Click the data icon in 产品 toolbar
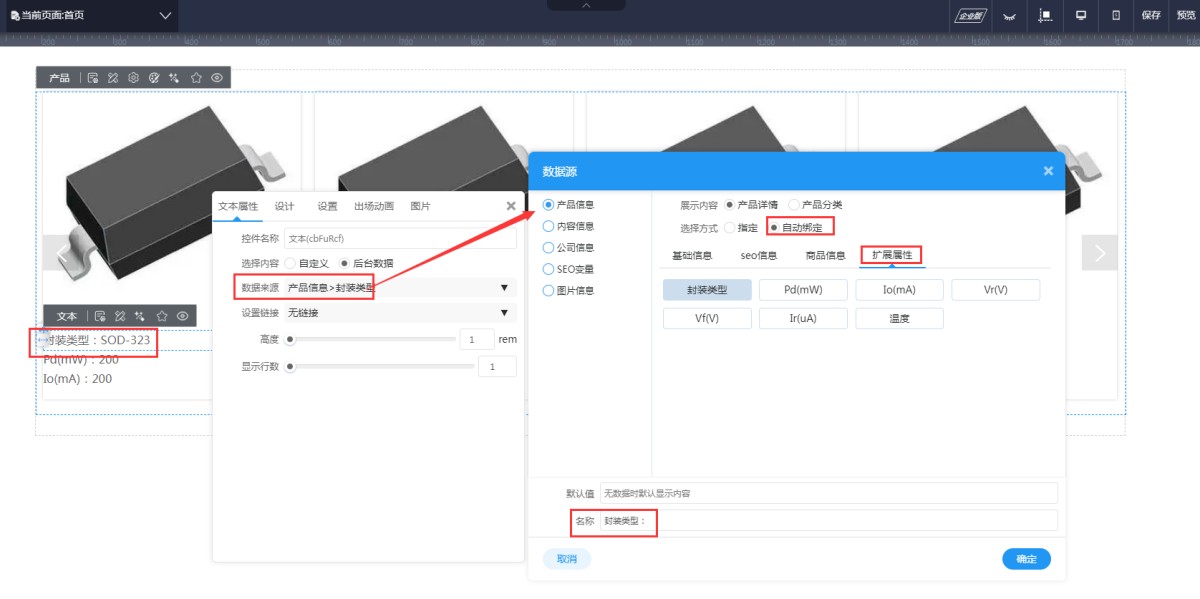 pyautogui.click(x=93, y=77)
